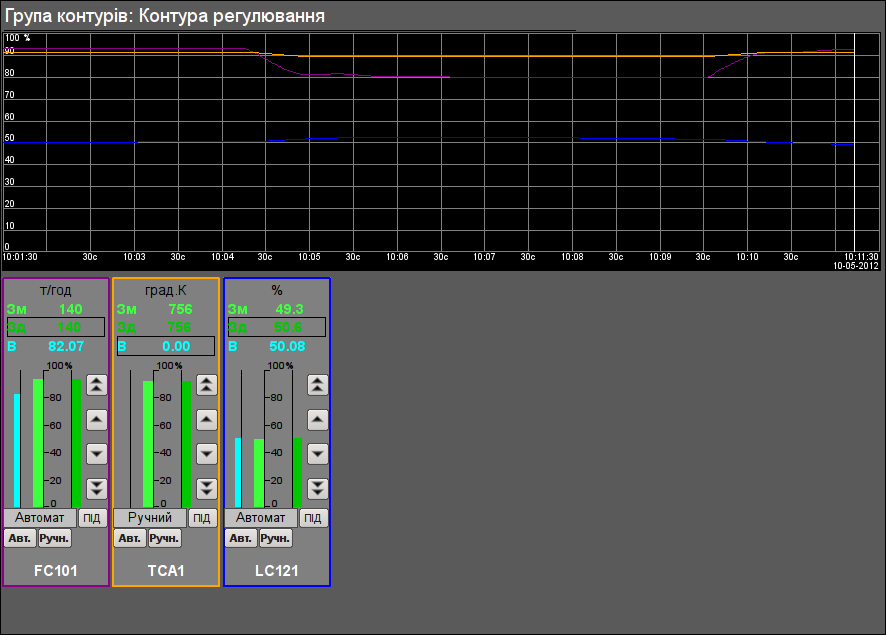Viewport: 886px width, 635px height.
Task: Click the т/год units label
Action: point(55,290)
